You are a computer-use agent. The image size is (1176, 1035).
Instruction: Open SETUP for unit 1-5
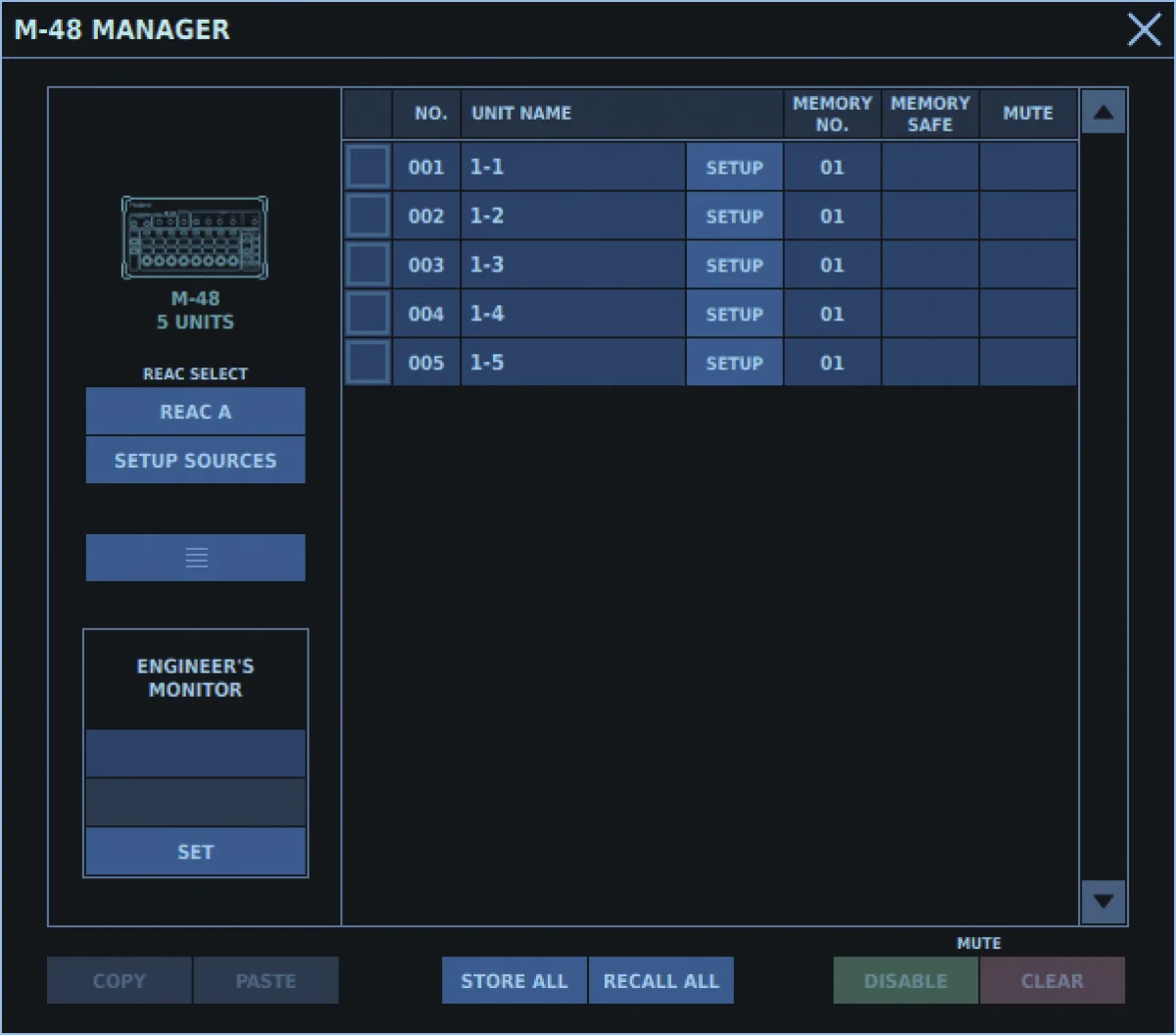(x=734, y=363)
